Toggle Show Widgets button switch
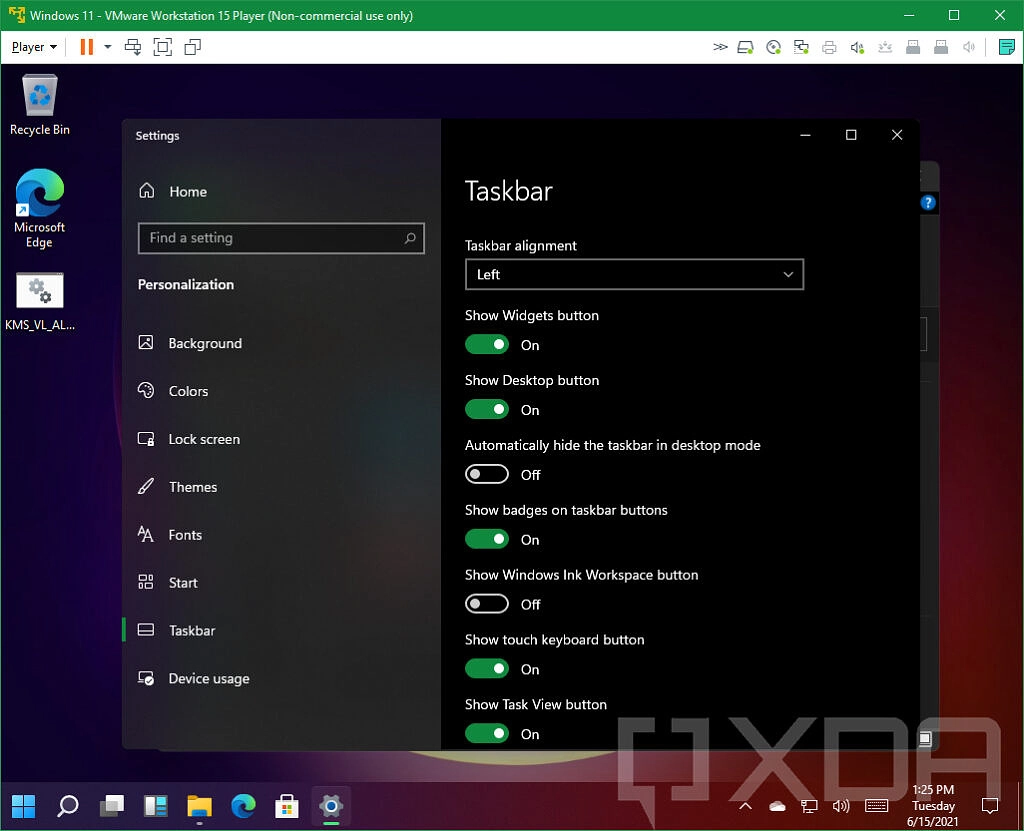 click(x=487, y=344)
